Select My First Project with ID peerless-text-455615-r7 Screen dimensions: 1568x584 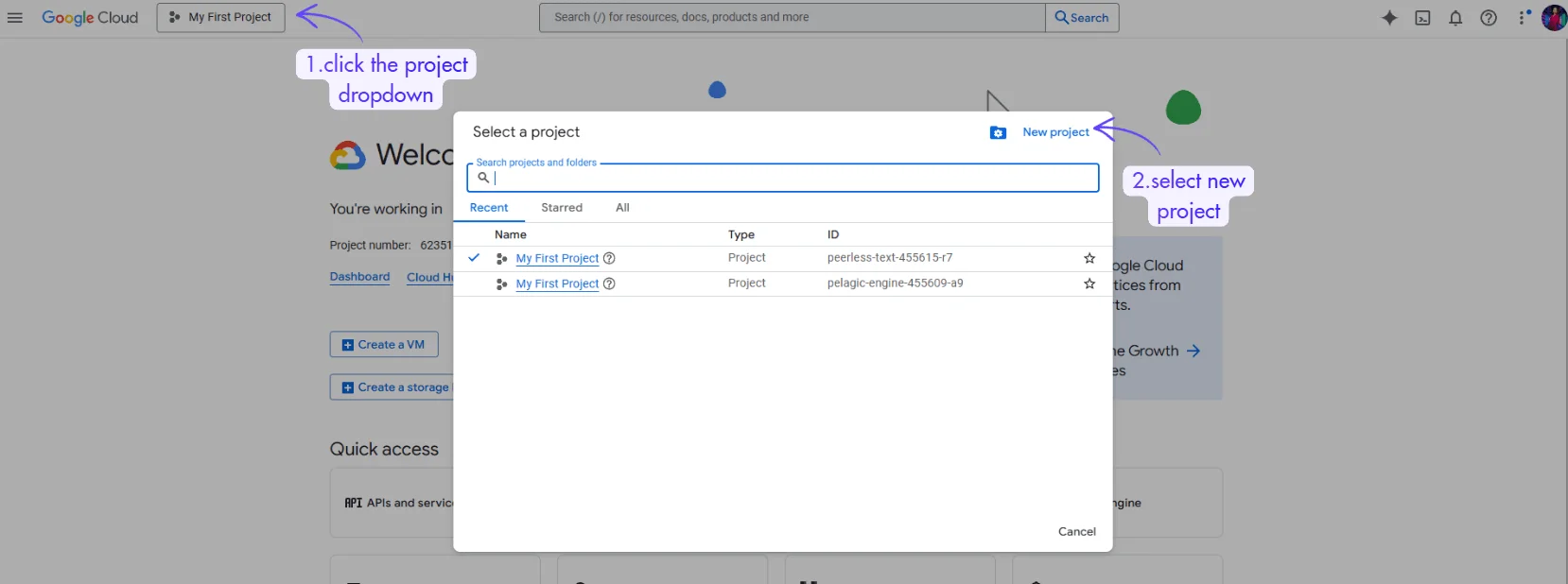[557, 258]
